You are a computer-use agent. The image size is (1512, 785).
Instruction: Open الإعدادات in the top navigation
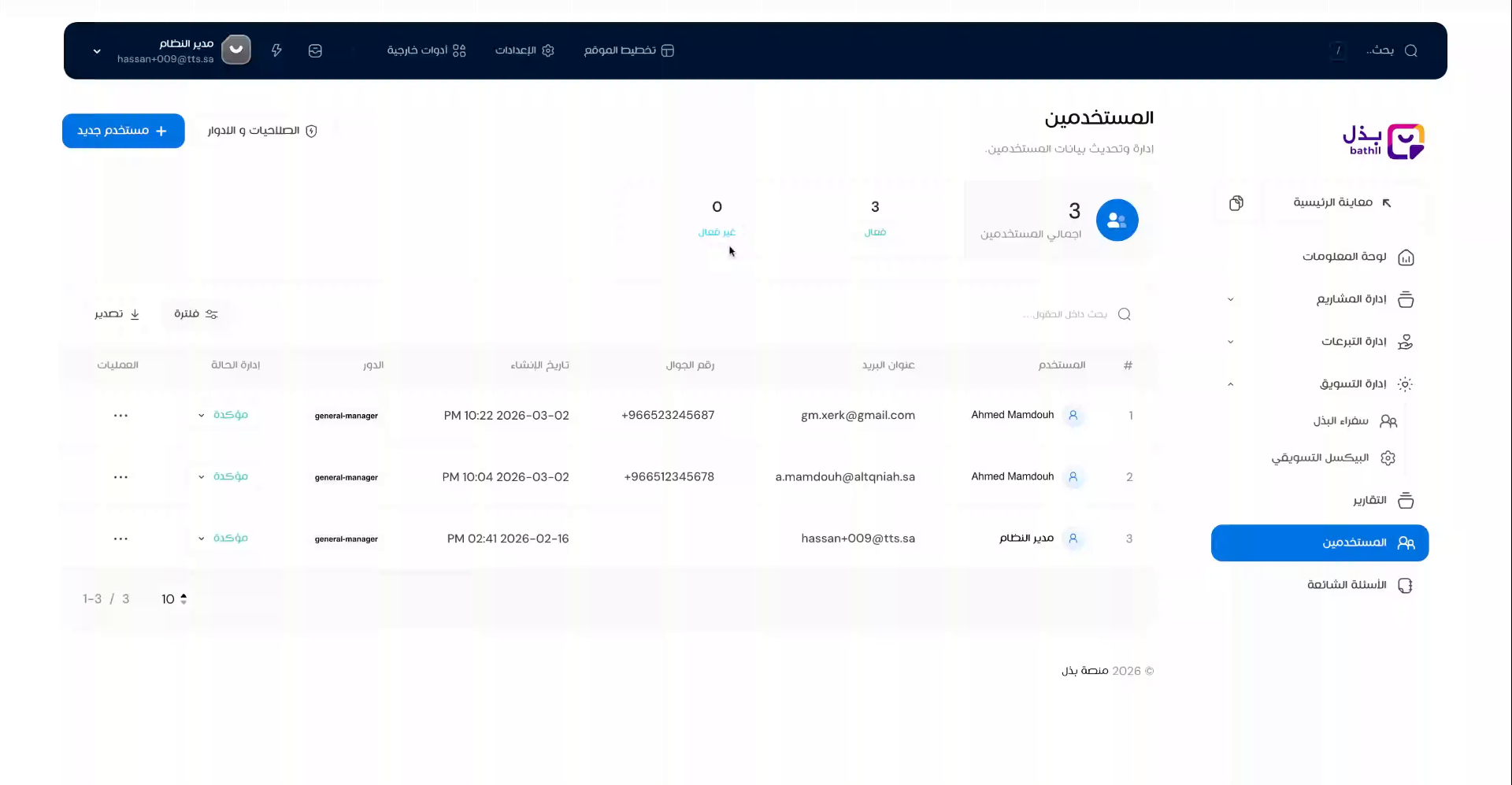coord(524,50)
